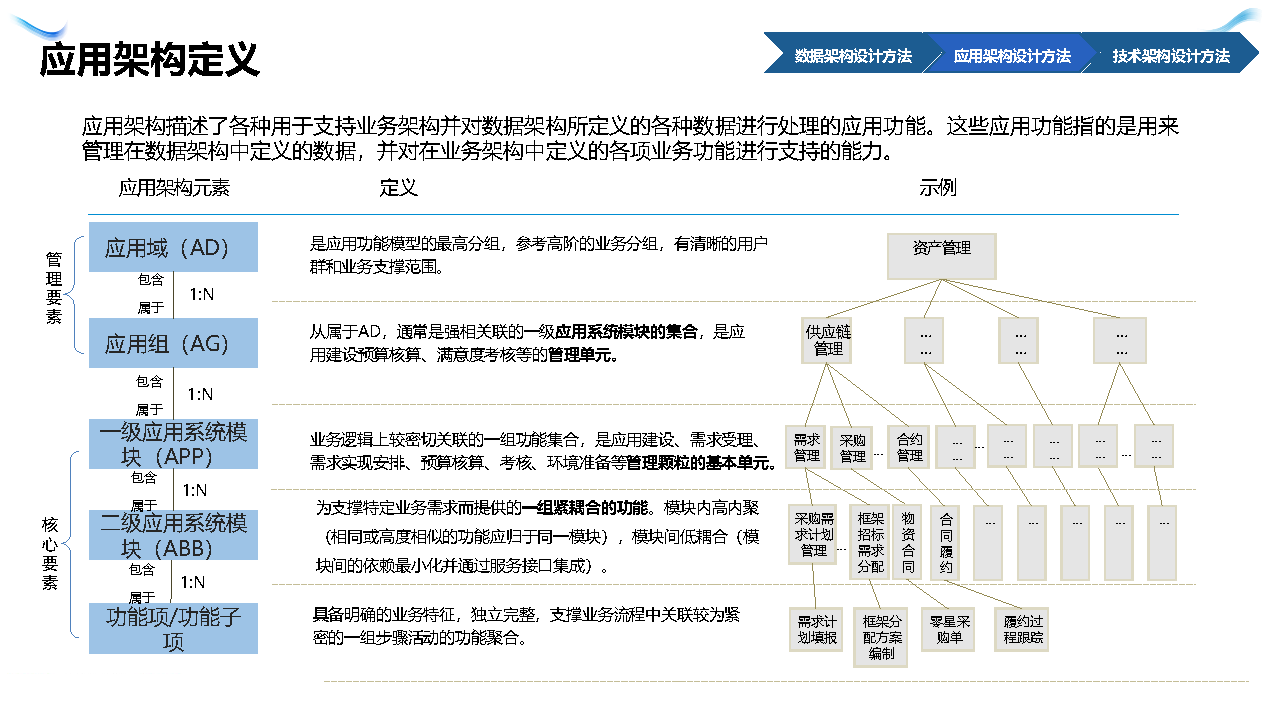Click the 合同履约 node

(x=946, y=542)
